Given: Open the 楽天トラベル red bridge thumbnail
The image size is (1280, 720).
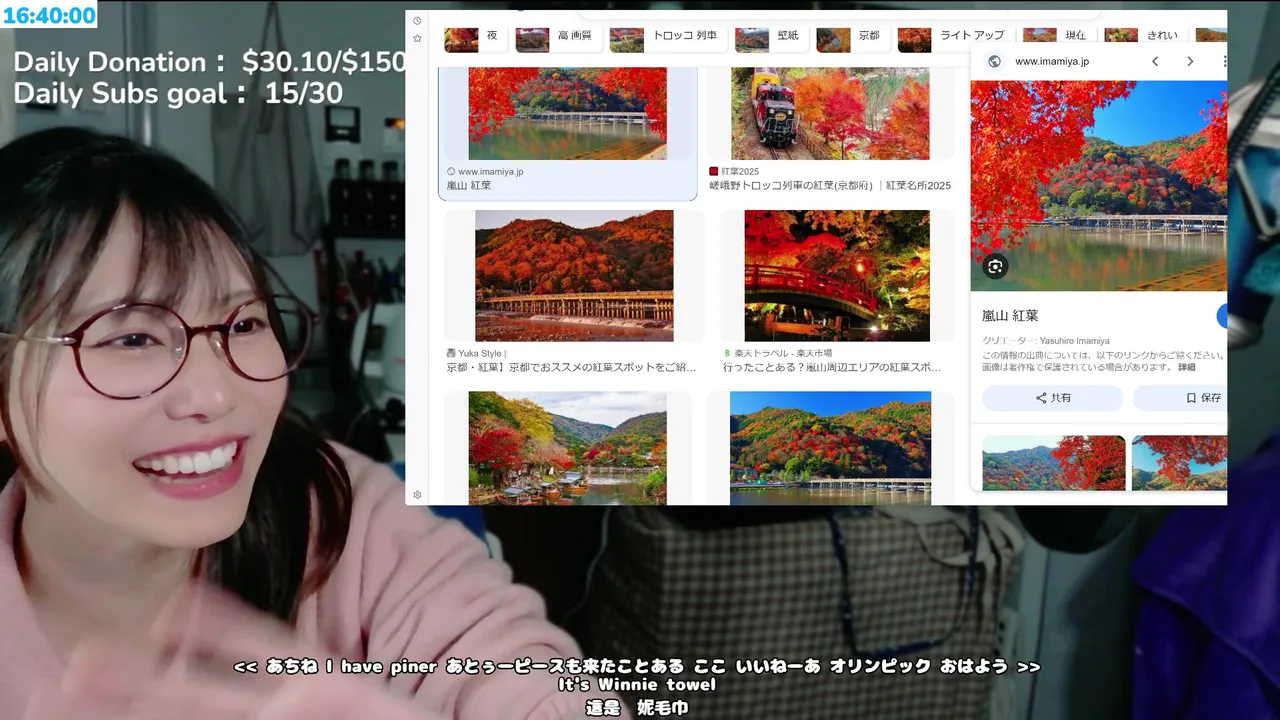Looking at the screenshot, I should (837, 275).
